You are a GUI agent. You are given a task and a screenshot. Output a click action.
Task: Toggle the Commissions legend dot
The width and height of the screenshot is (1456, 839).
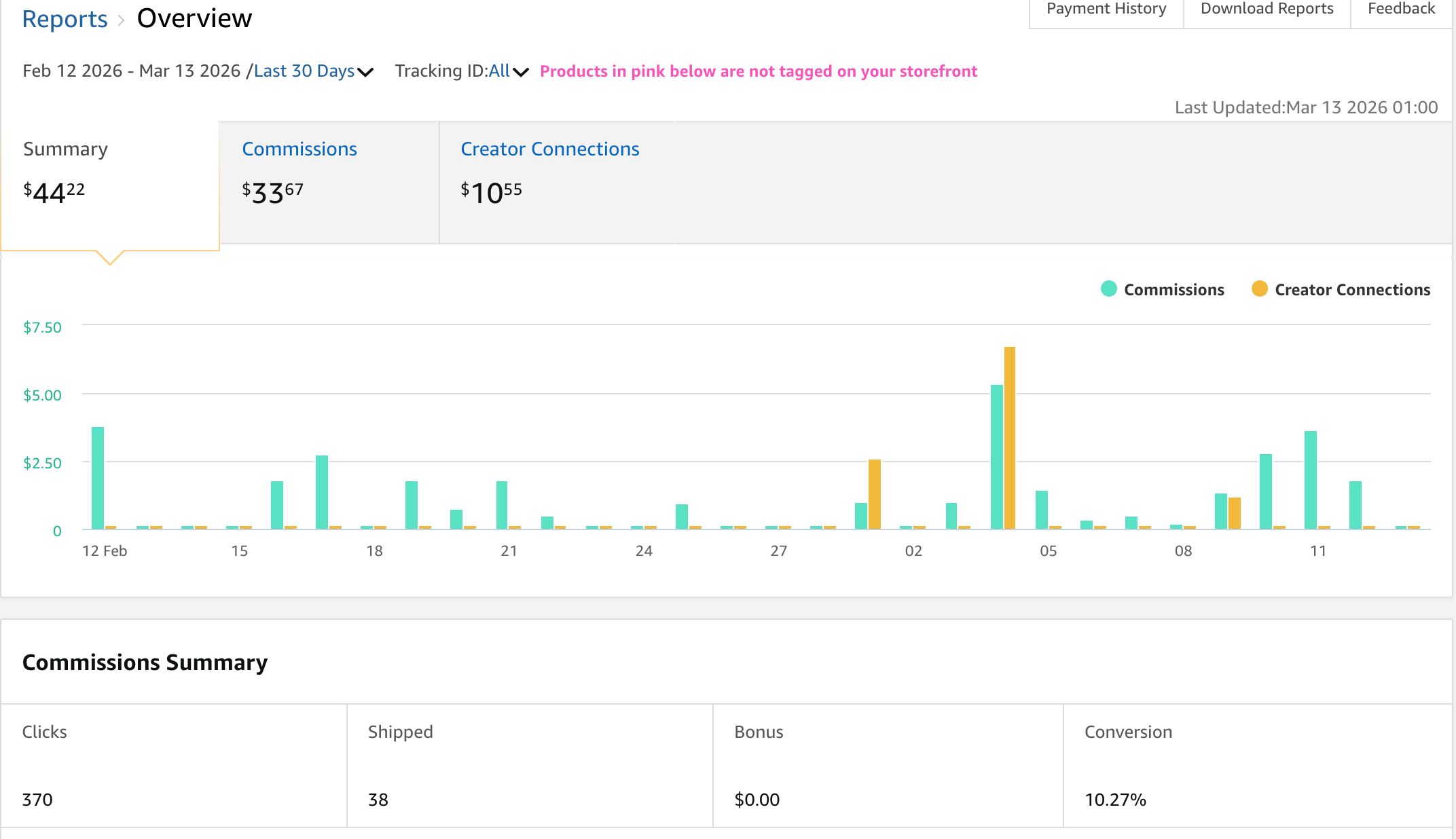pyautogui.click(x=1108, y=289)
